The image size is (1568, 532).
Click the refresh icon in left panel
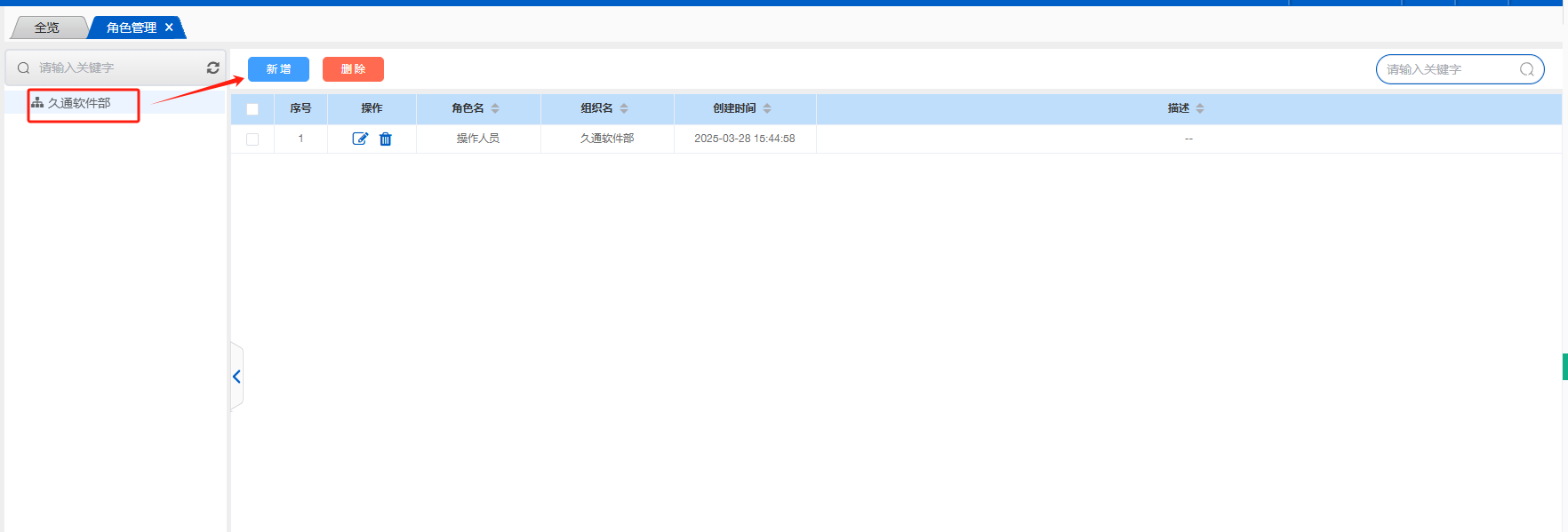click(213, 67)
